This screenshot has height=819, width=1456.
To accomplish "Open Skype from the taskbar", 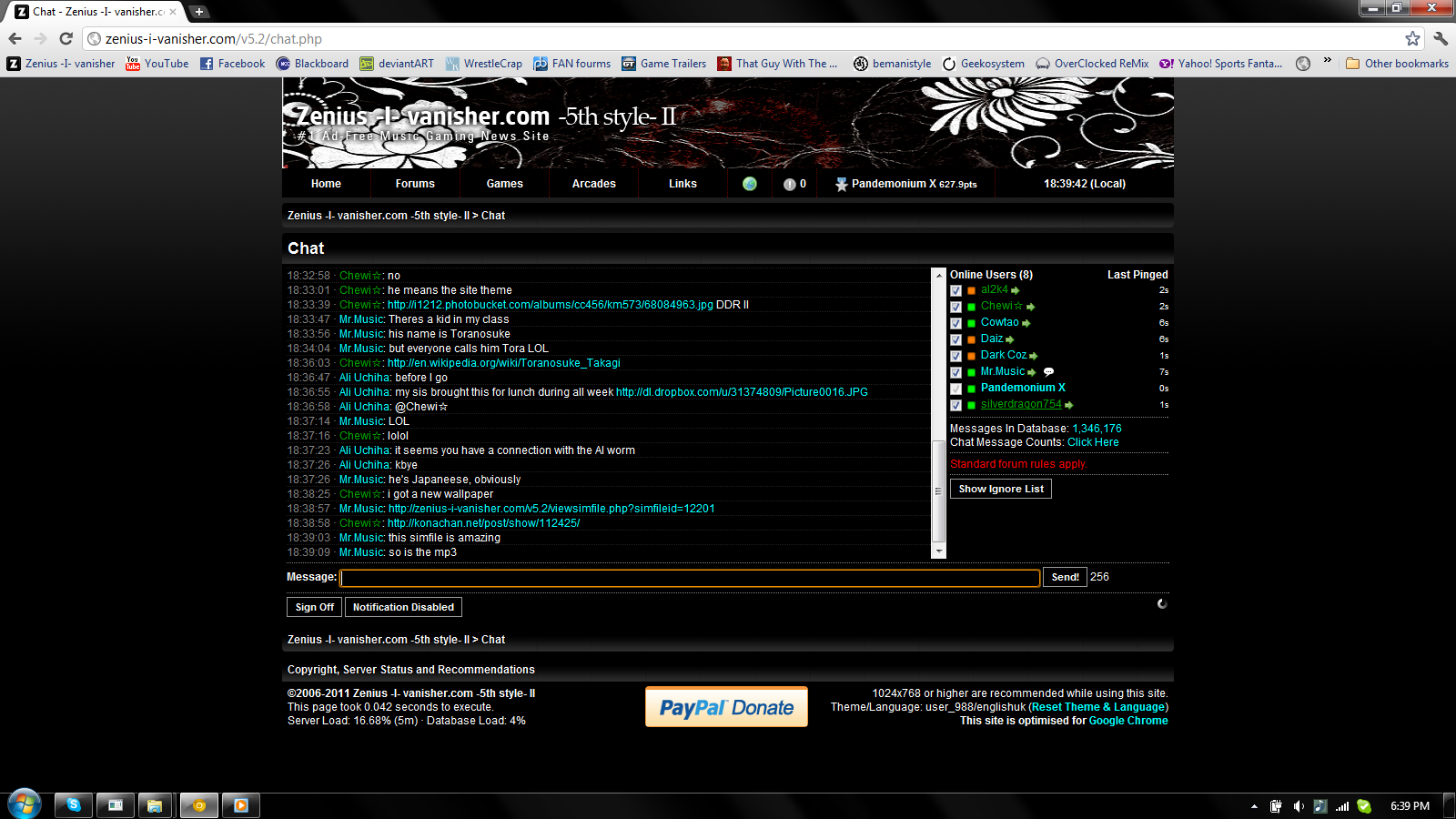I will 74,805.
